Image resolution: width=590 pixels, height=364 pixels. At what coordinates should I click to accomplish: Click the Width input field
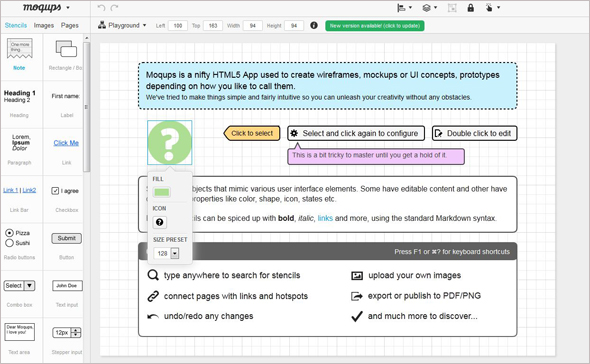tap(252, 26)
